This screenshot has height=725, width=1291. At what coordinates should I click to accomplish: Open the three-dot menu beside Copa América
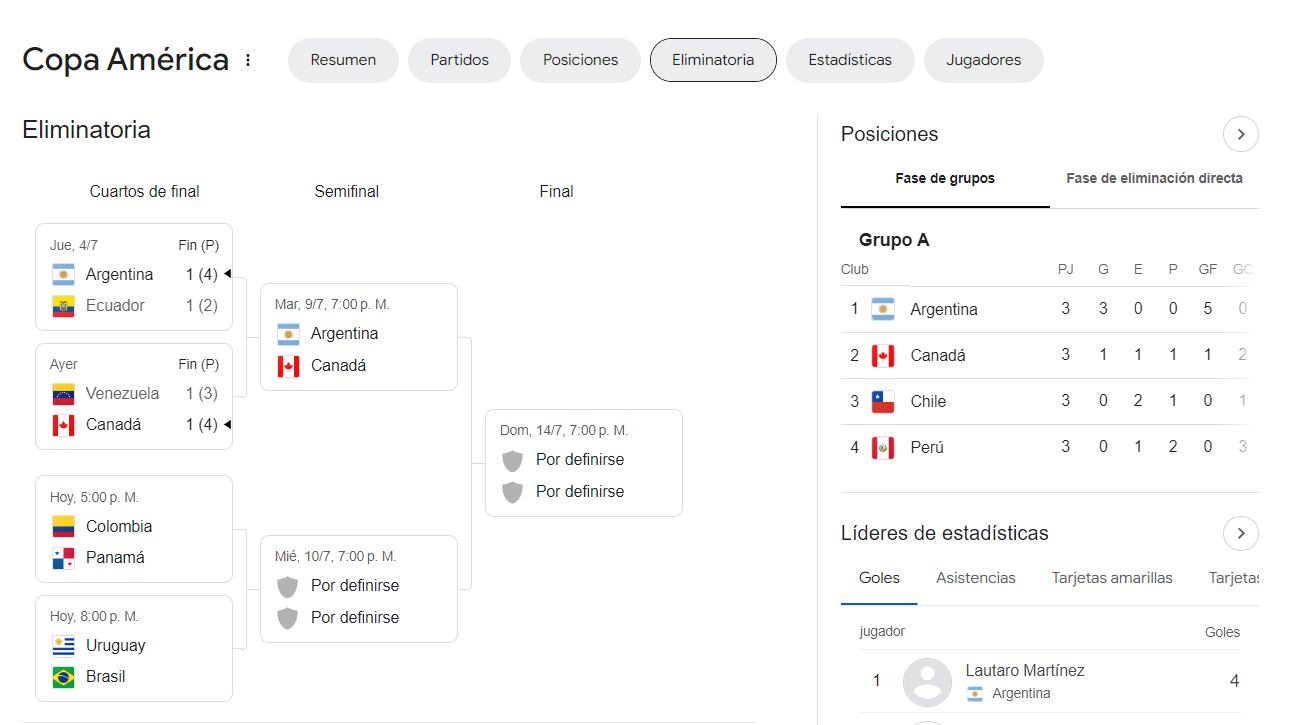248,60
